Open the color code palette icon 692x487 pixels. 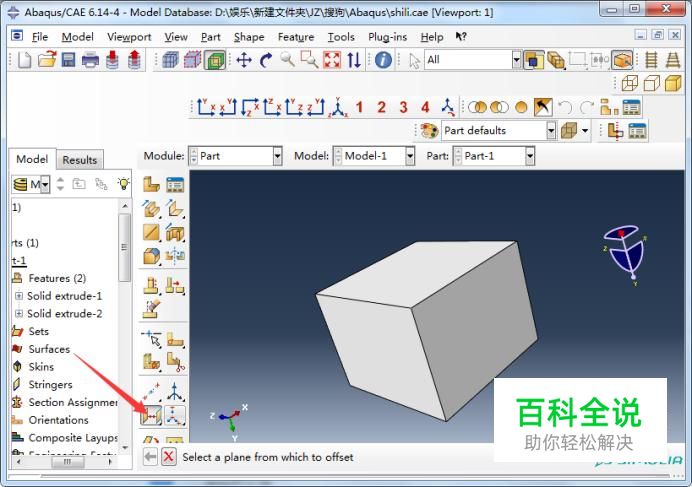coord(429,131)
